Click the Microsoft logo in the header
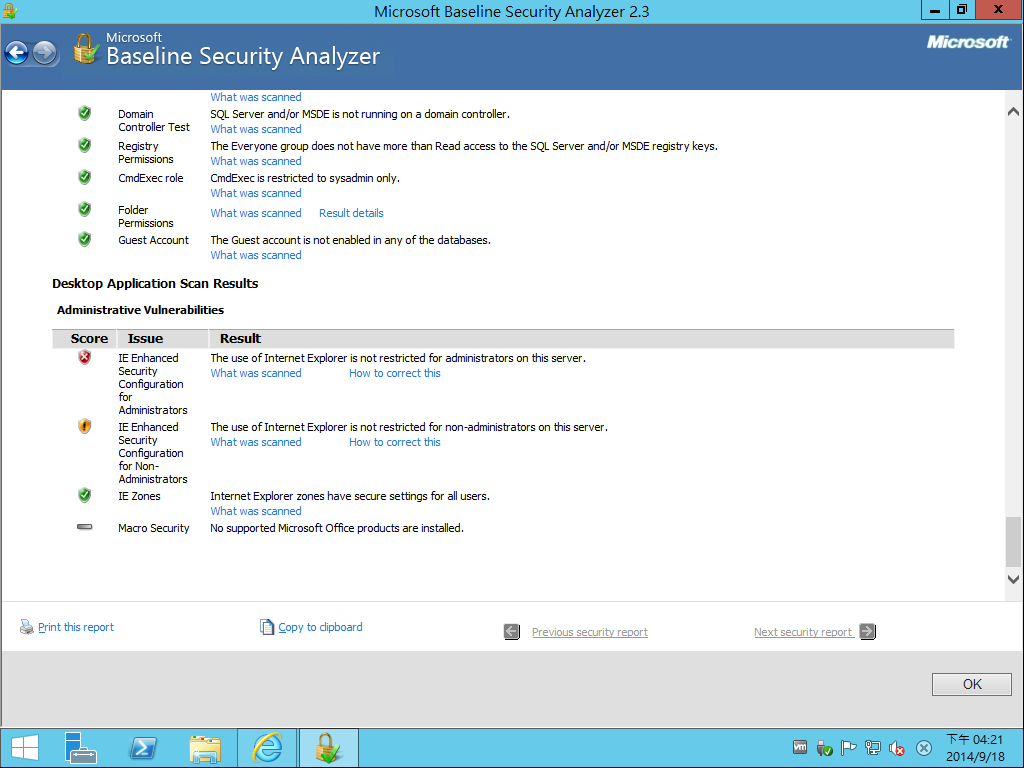This screenshot has height=768, width=1024. coord(968,42)
